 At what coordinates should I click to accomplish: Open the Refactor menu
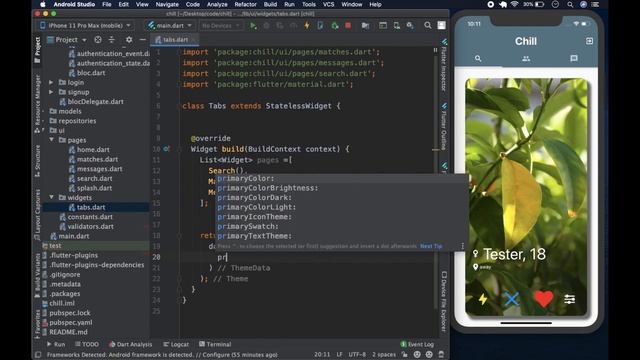coord(245,4)
